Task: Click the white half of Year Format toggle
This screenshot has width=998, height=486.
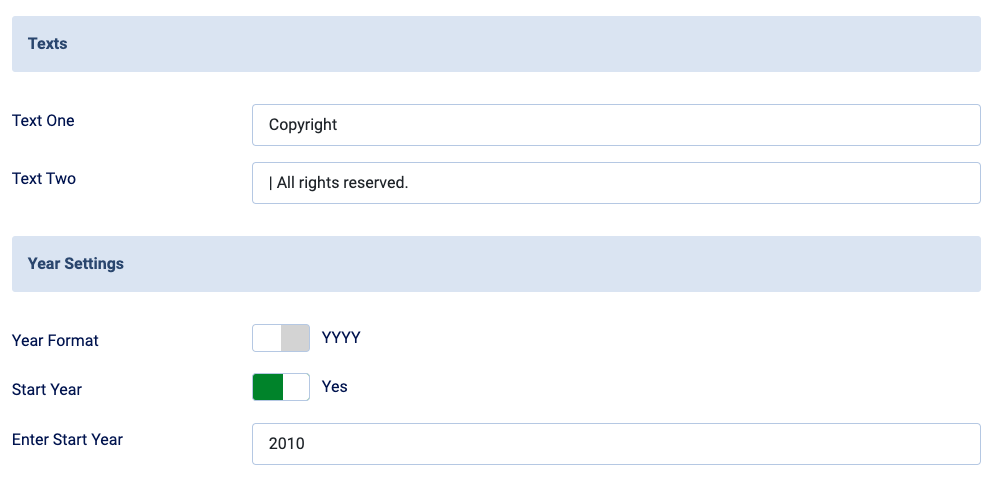Action: (267, 338)
